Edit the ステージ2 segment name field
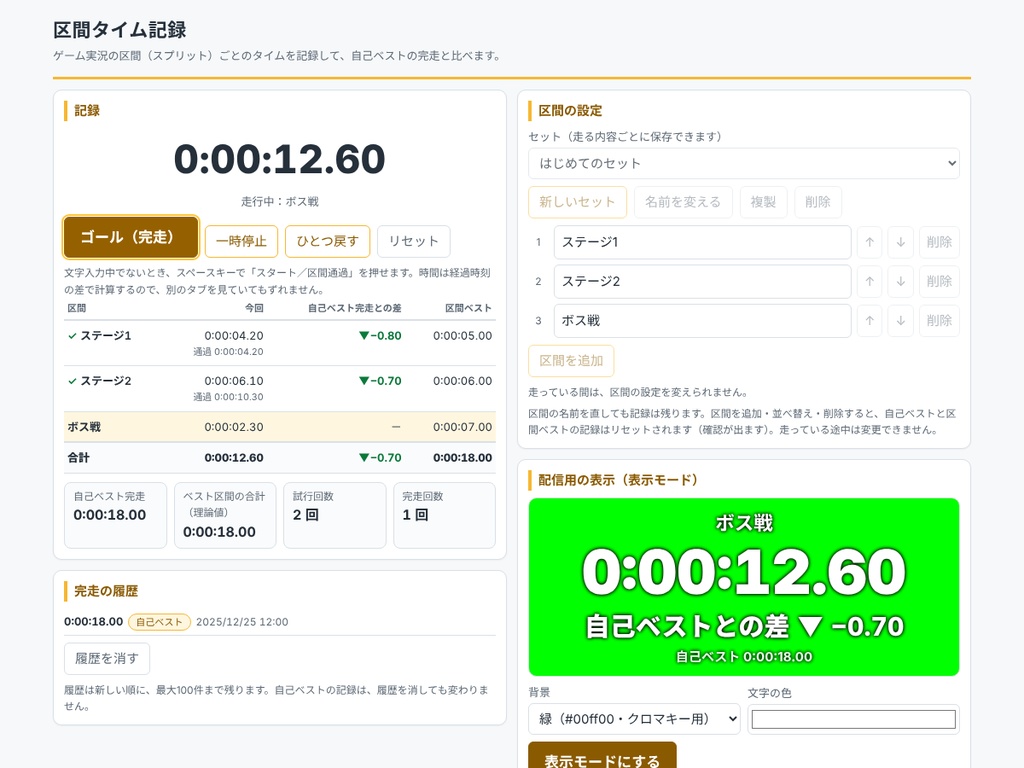 click(703, 281)
